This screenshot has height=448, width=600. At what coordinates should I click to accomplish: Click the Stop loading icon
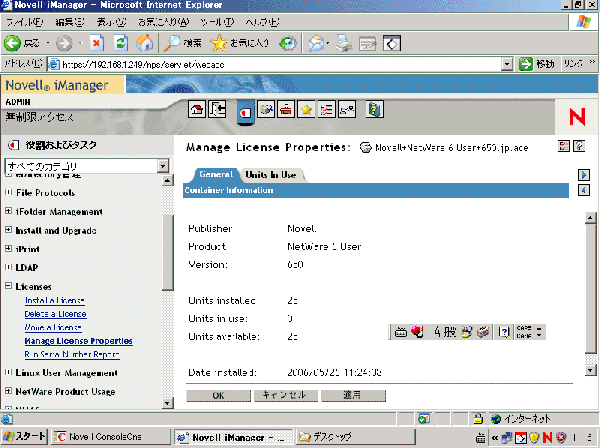tap(97, 43)
